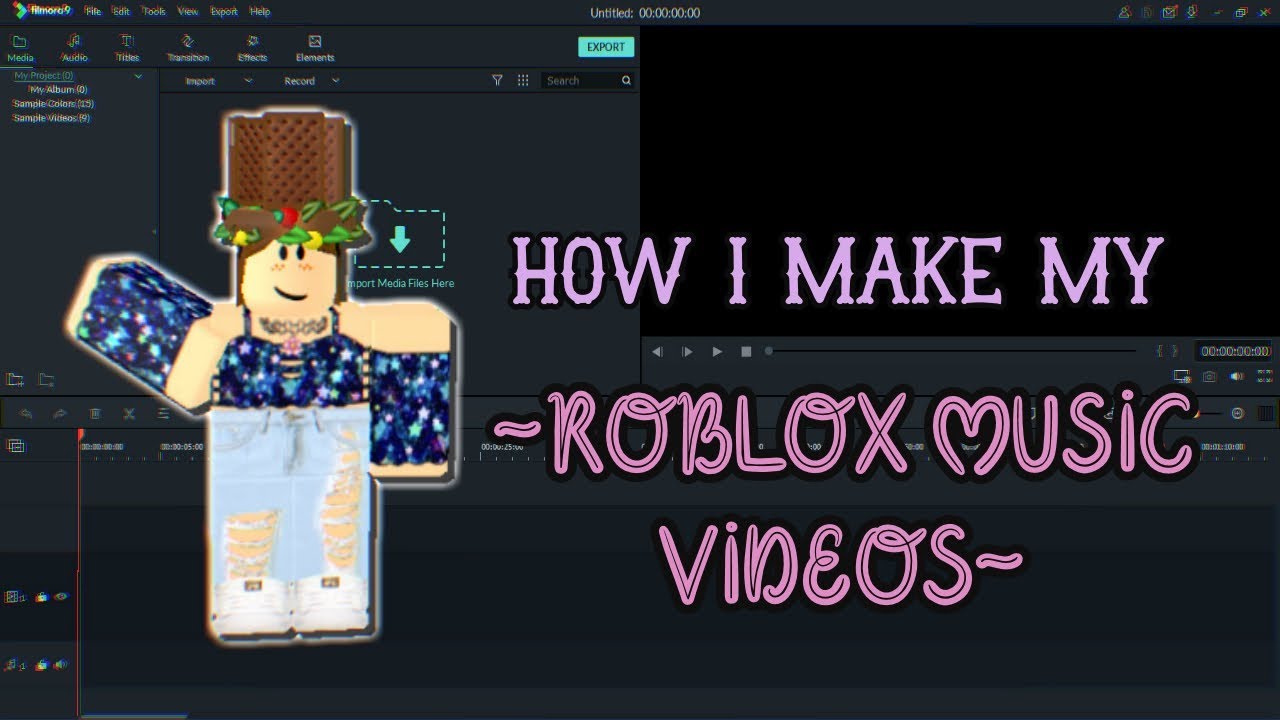Click the mark in/out braces

tap(1167, 351)
